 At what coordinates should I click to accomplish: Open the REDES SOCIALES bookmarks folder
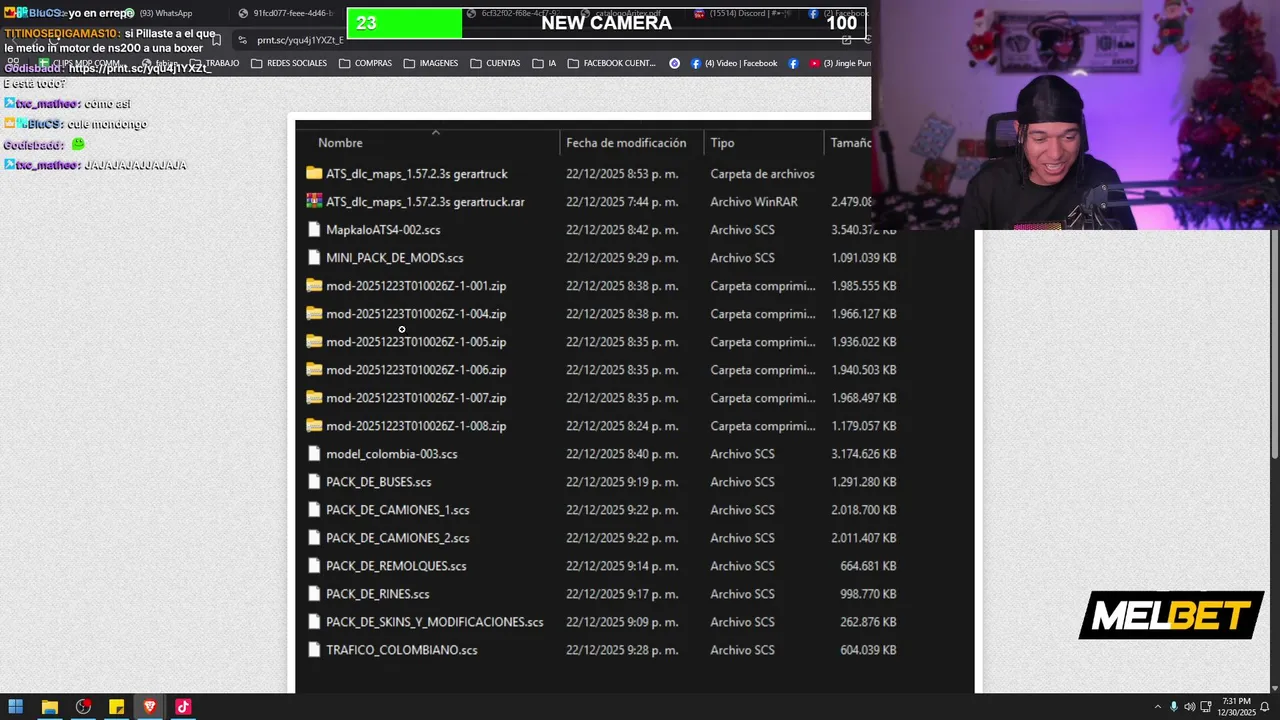[x=288, y=63]
